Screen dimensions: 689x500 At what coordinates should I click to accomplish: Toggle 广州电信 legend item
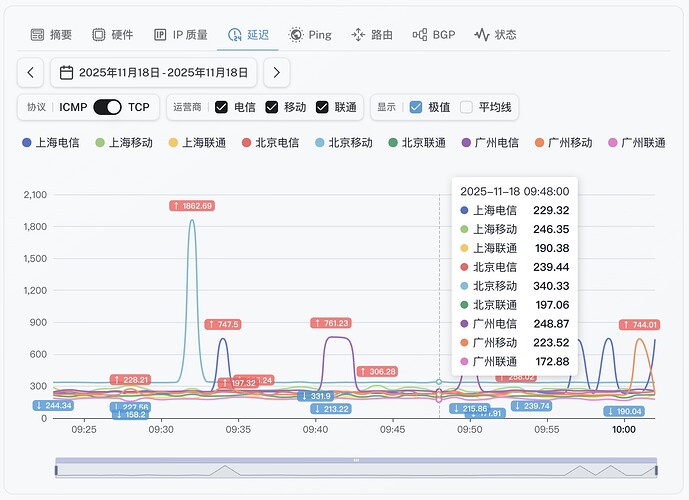click(x=489, y=143)
